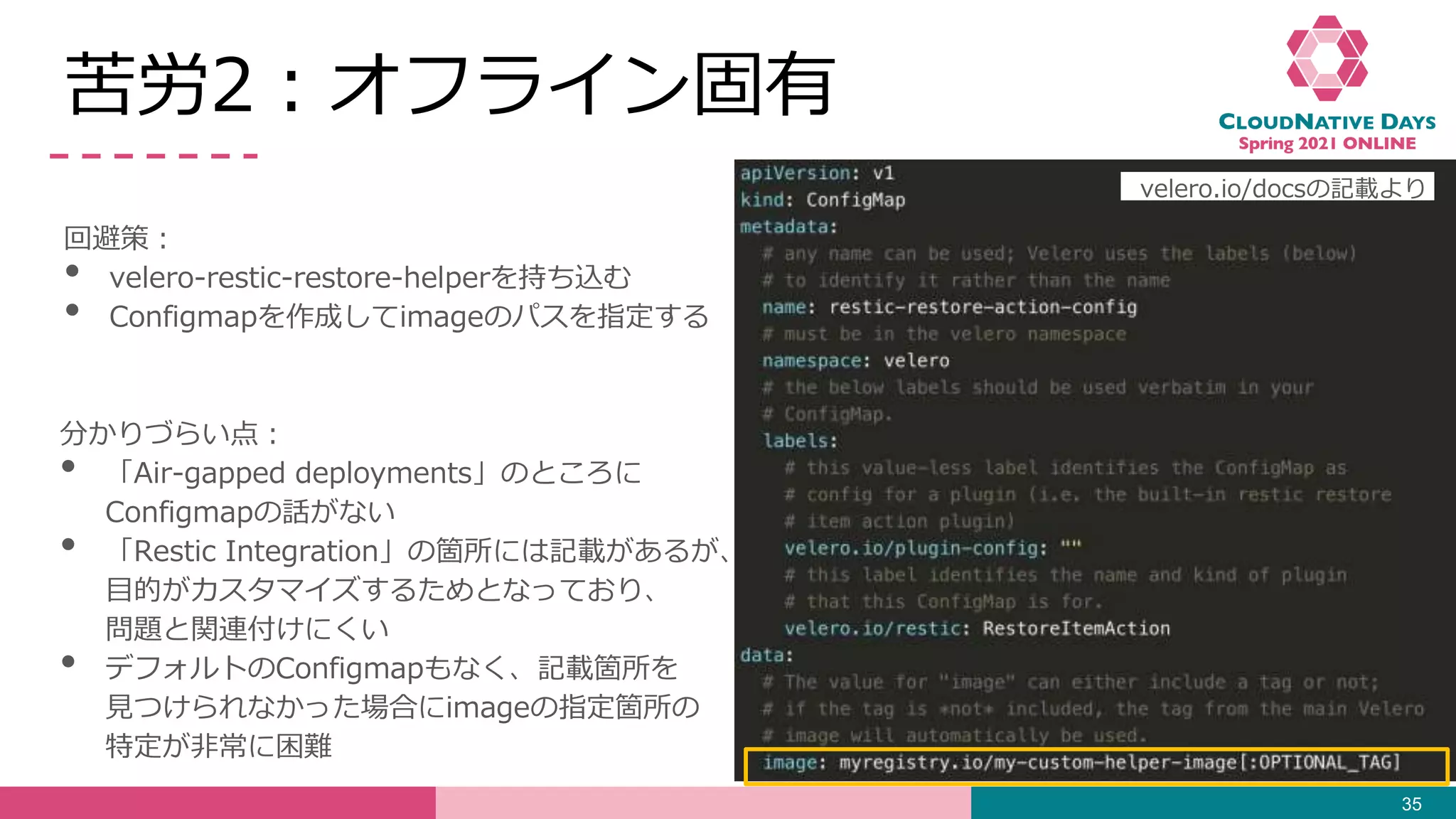Click comment '# any name can be used; Velero uses the labels (below)'
The width and height of the screenshot is (1456, 819).
(x=1059, y=253)
